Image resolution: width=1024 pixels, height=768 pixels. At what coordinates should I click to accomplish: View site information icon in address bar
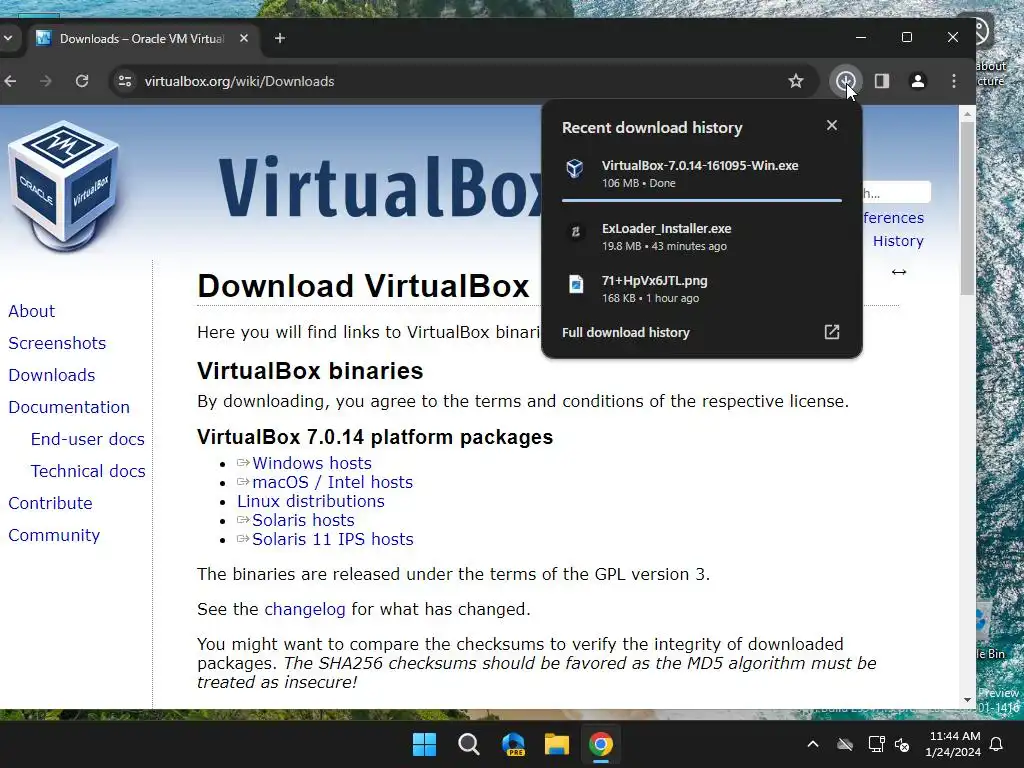(x=125, y=81)
